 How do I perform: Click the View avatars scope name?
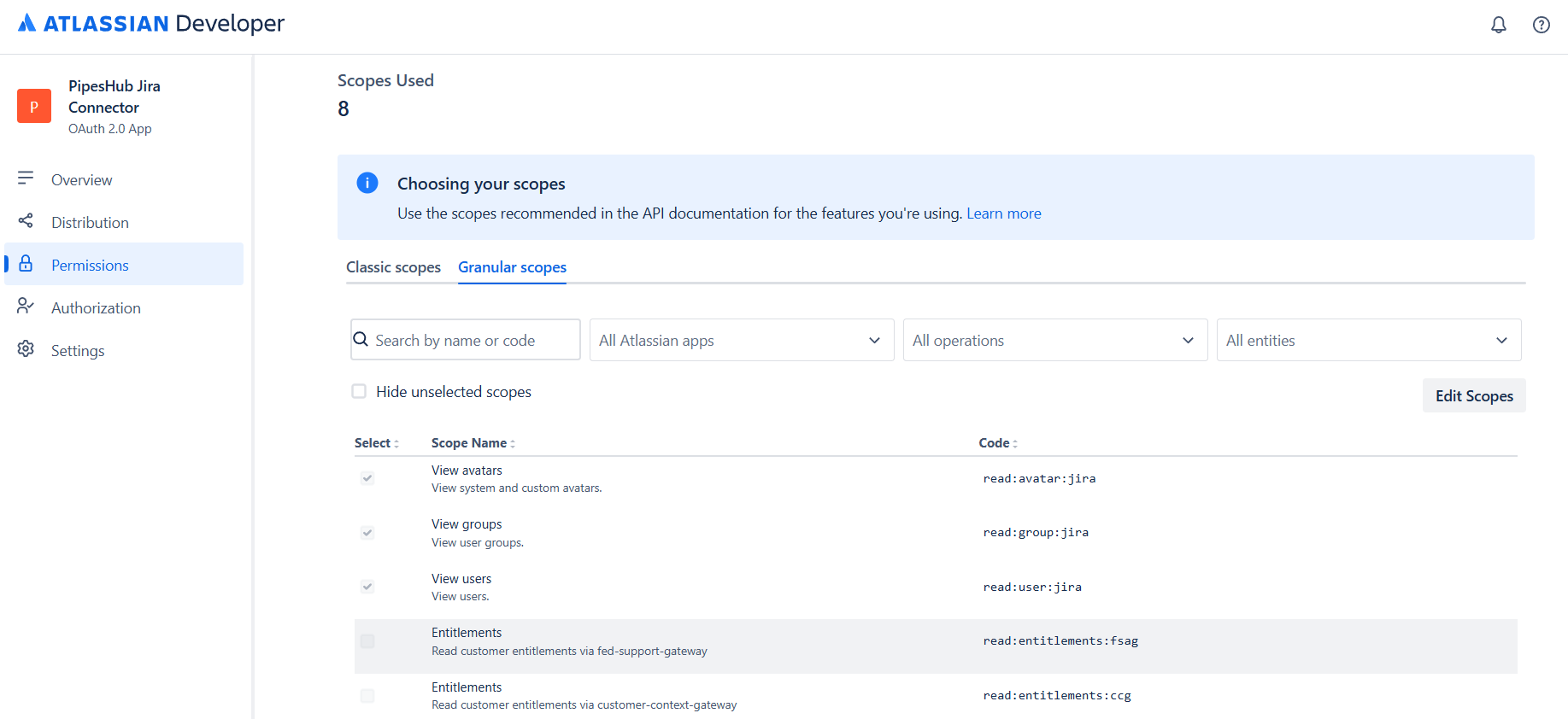coord(467,471)
